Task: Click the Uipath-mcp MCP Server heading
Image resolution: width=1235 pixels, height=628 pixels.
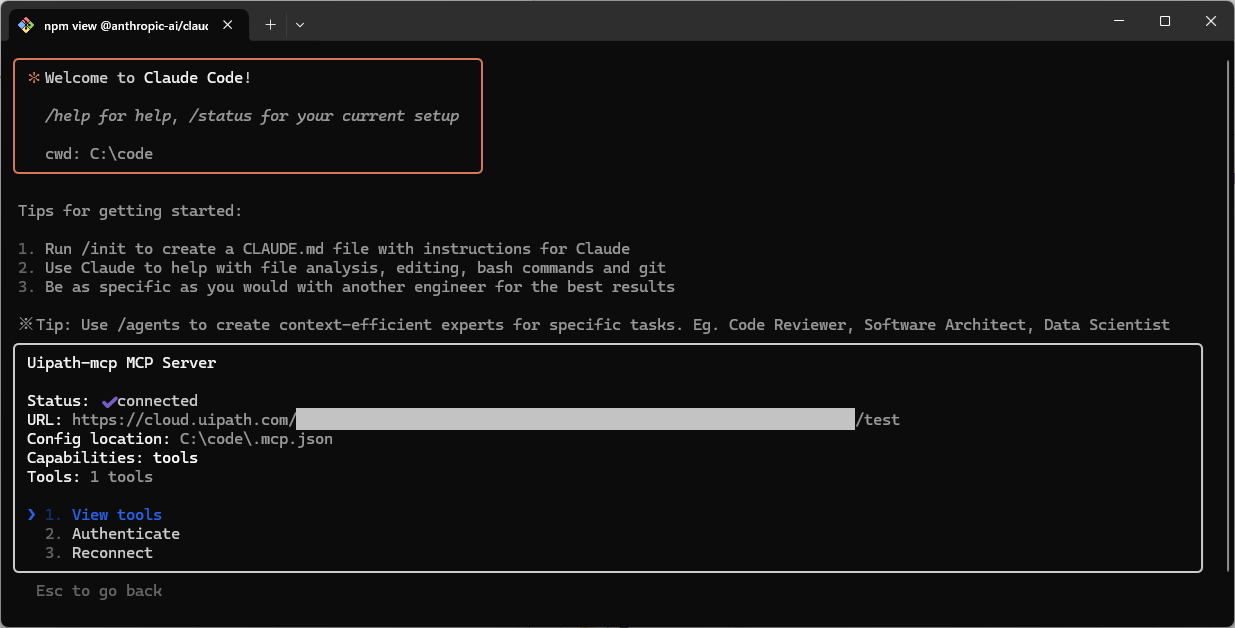Action: pos(122,363)
